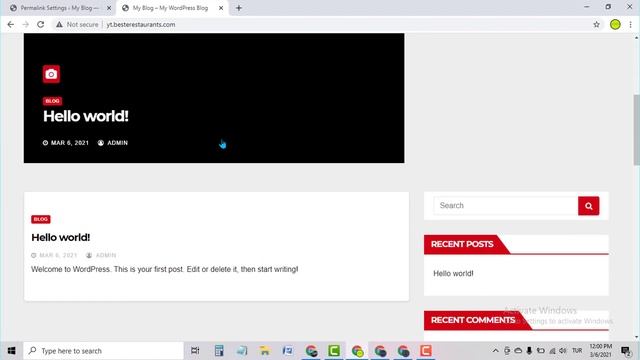Open BLOG category badge on featured banner

click(x=52, y=101)
